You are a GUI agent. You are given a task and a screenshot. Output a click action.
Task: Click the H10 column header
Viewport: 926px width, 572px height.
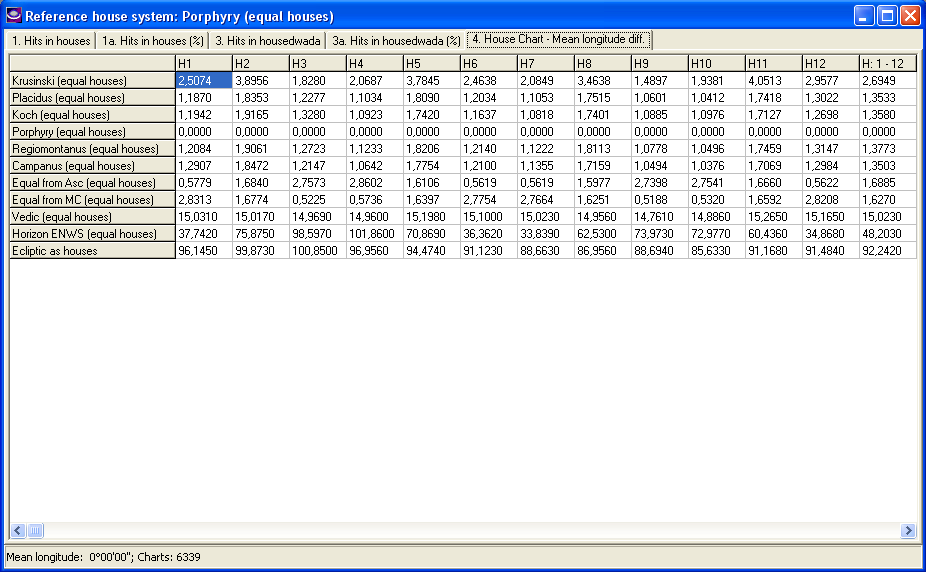717,63
